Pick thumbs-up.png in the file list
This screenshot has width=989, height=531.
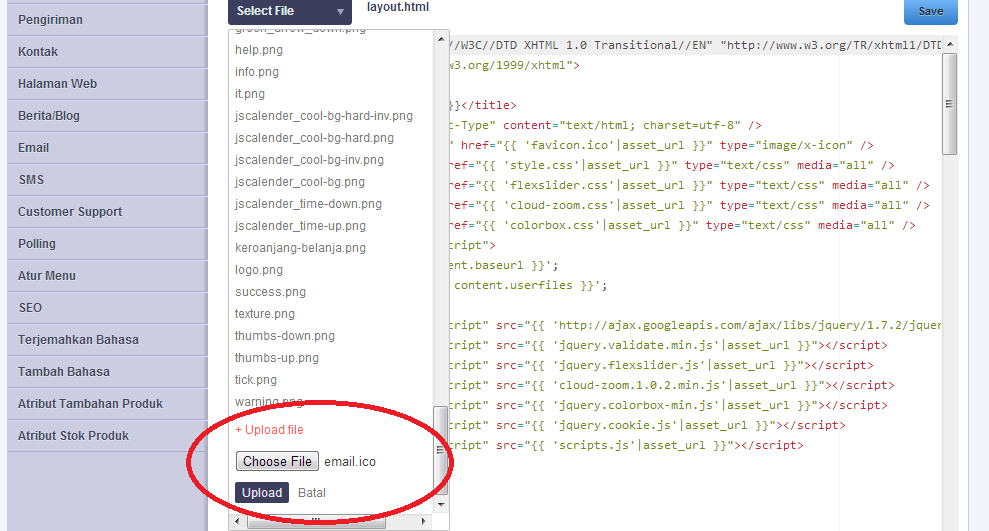[277, 358]
